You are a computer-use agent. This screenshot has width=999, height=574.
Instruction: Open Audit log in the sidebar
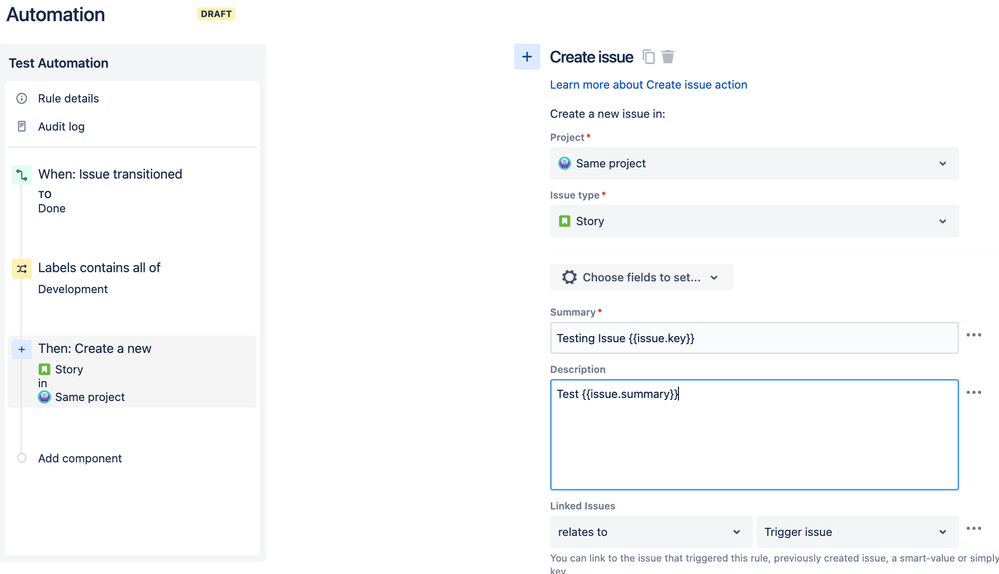(x=61, y=126)
